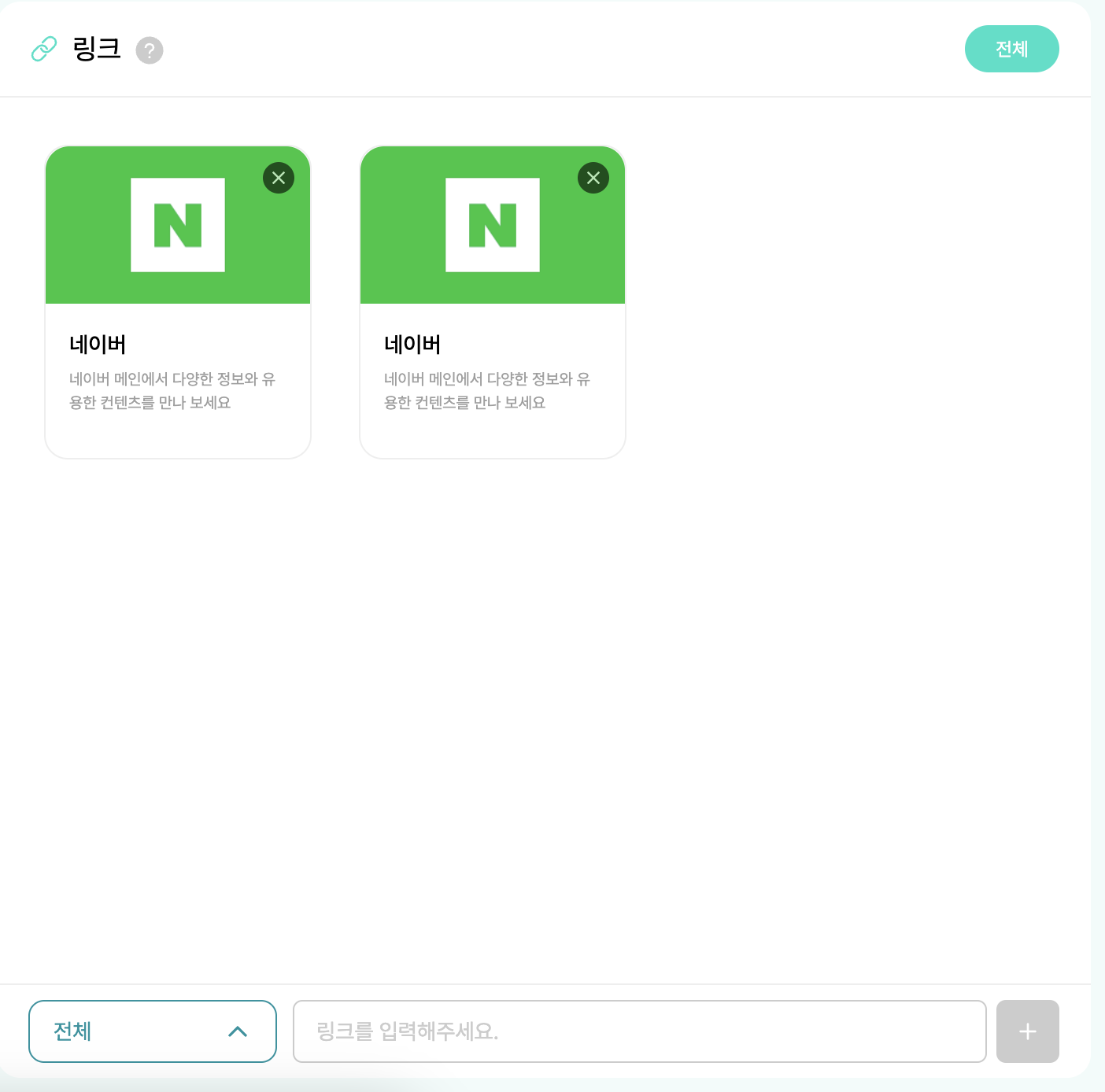Click the plus add-link button
This screenshot has width=1105, height=1092.
[x=1028, y=1031]
